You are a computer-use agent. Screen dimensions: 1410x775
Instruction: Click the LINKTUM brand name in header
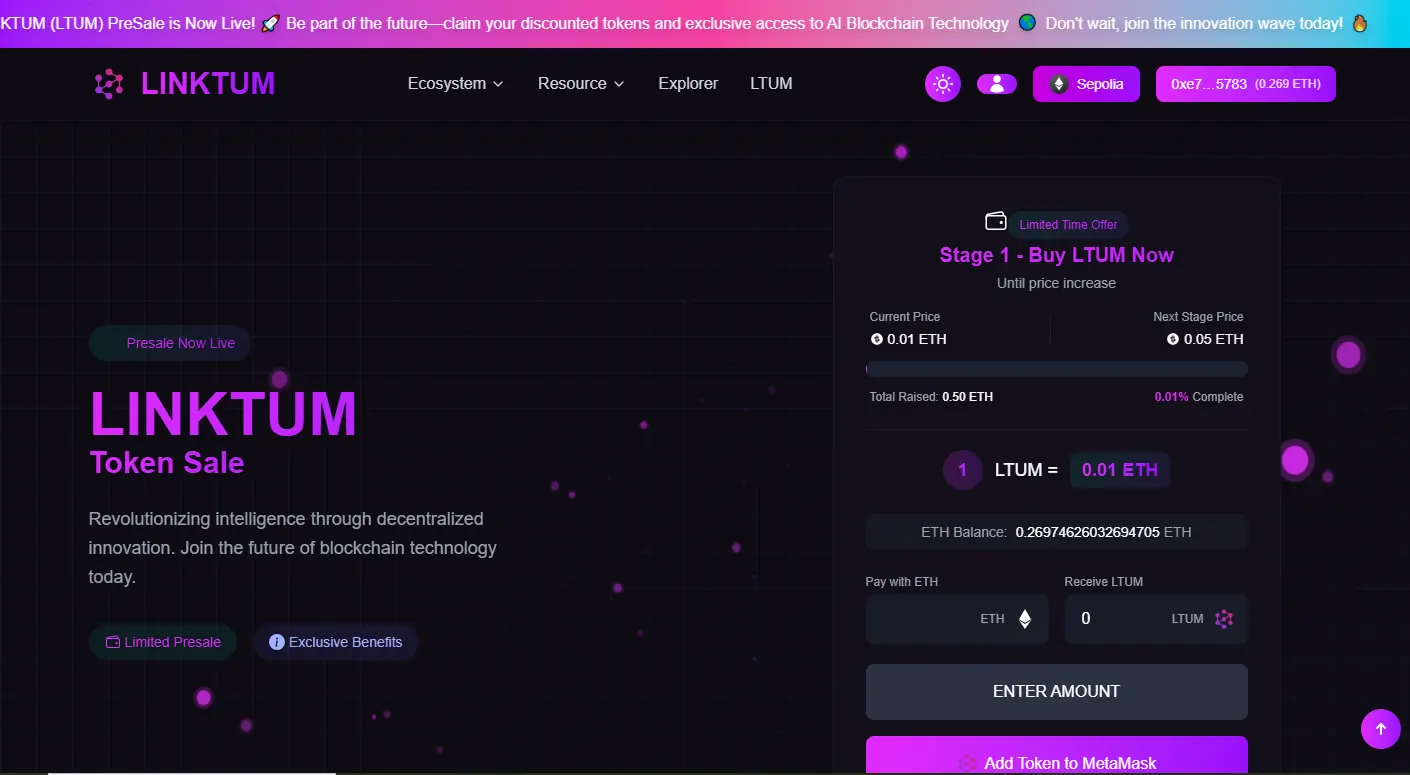coord(208,84)
